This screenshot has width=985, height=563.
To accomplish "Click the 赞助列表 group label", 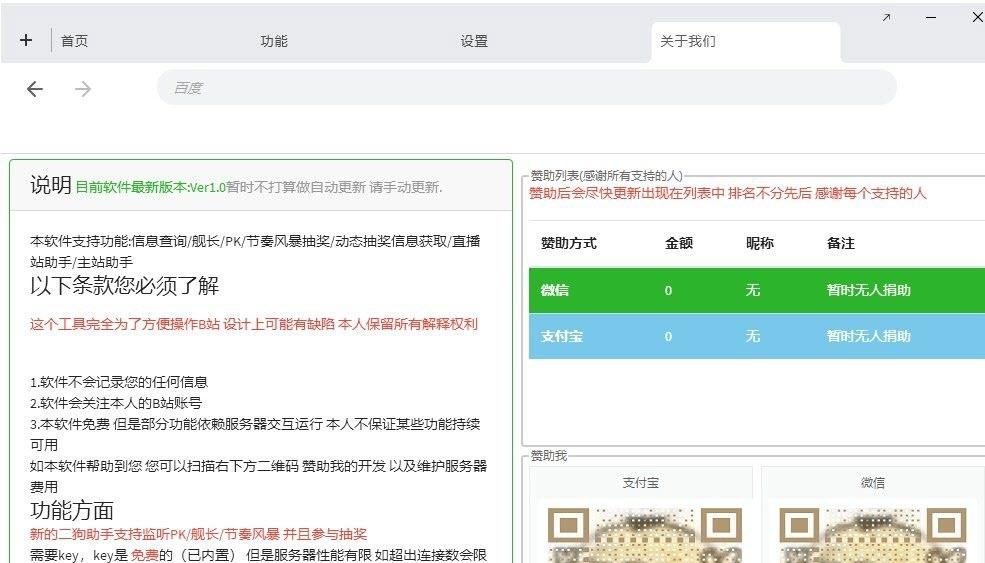I will tap(606, 175).
